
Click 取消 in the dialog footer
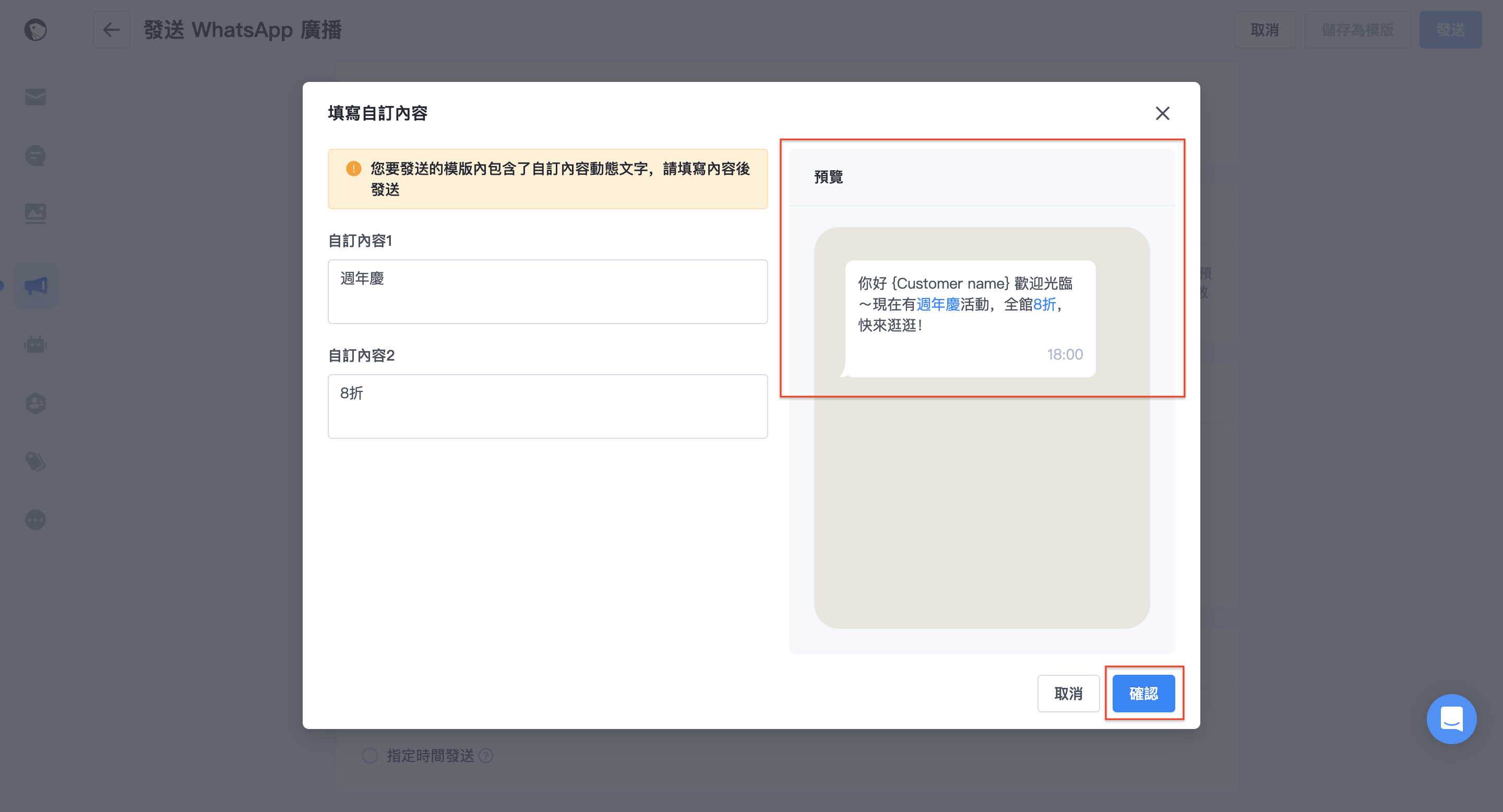(1068, 694)
